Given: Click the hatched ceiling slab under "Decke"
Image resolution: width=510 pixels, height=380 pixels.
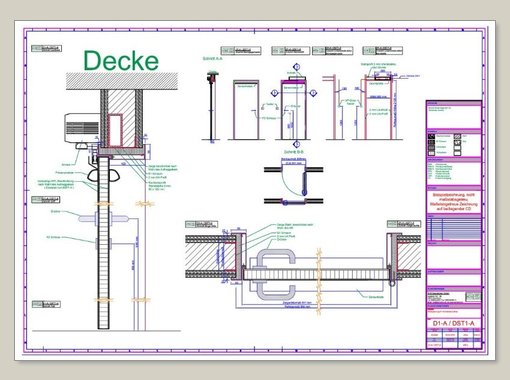Looking at the screenshot, I should (122, 81).
